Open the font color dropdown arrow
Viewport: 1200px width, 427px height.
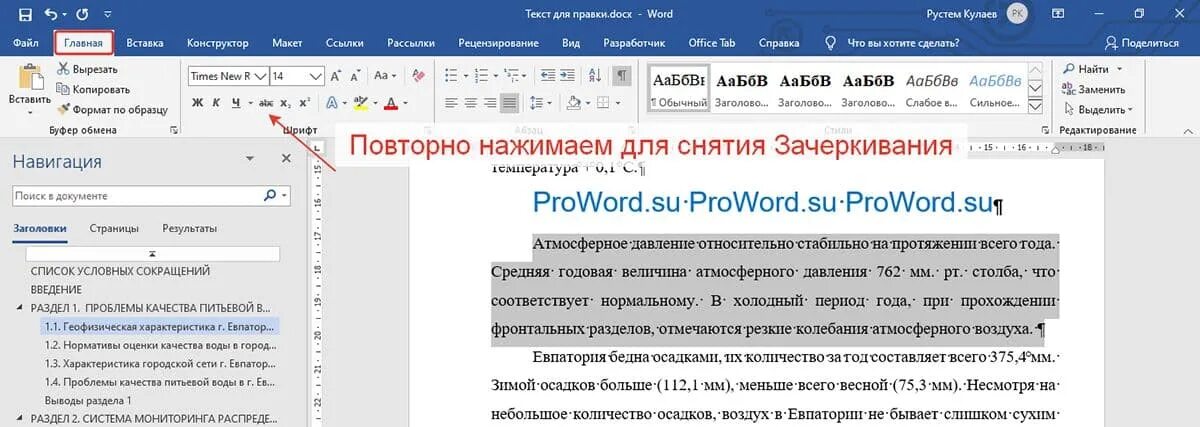[404, 102]
